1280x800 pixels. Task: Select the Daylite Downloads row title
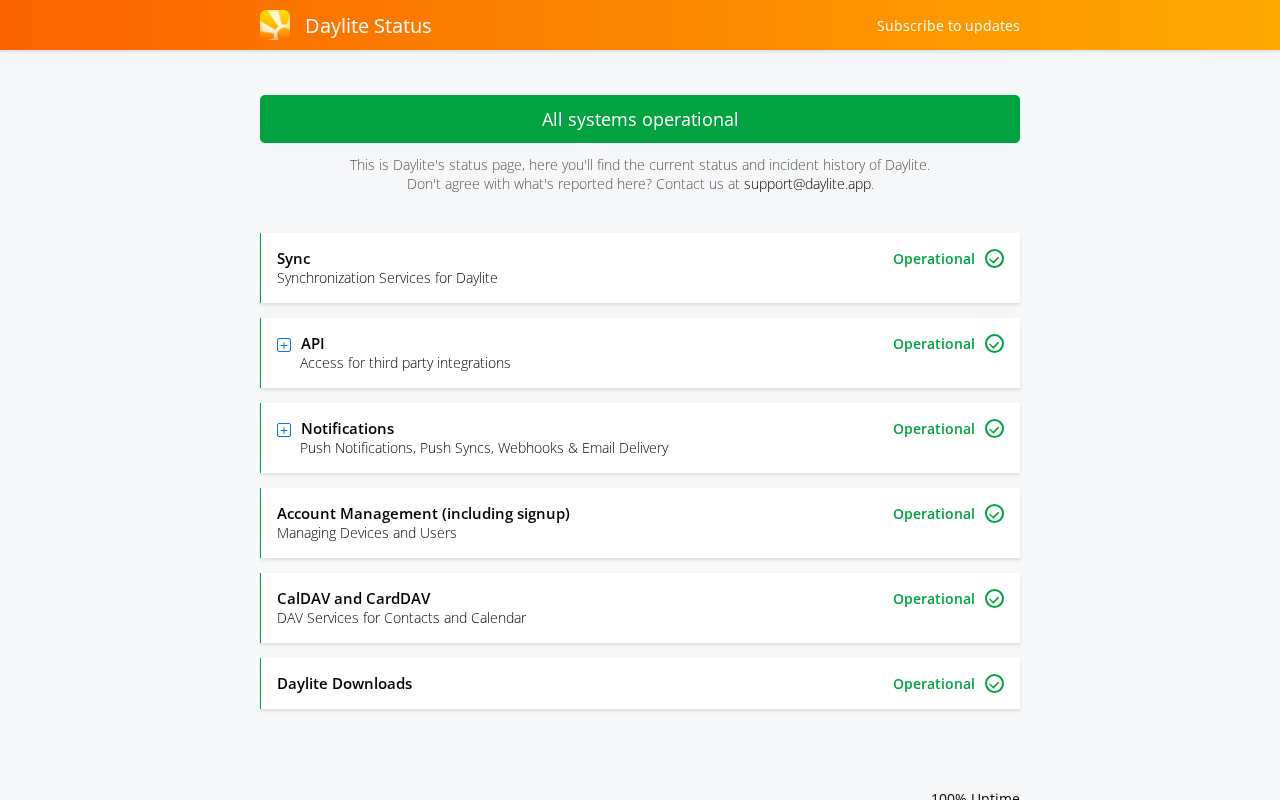[x=344, y=684]
